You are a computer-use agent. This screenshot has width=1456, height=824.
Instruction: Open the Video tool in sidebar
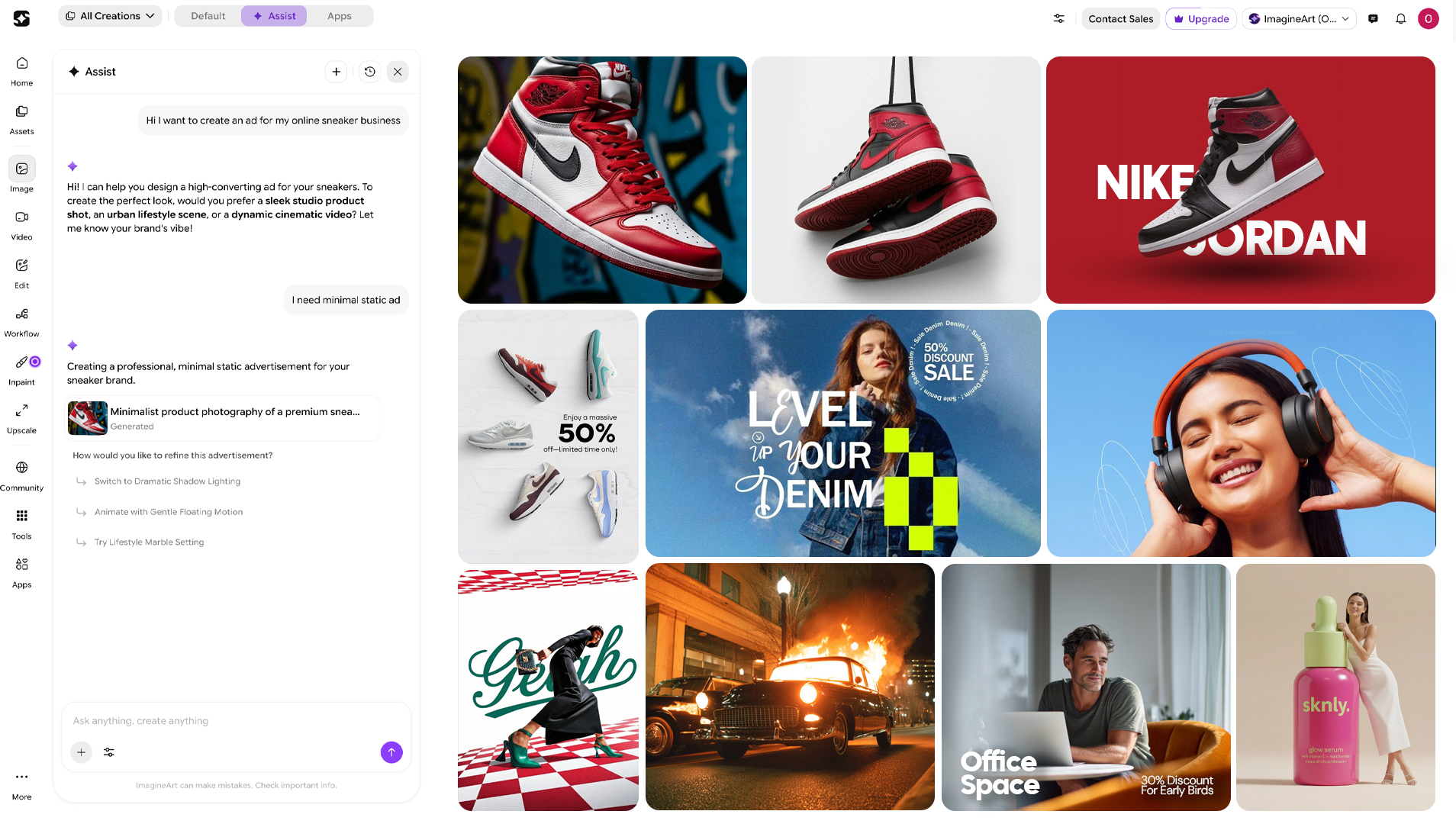pyautogui.click(x=21, y=225)
